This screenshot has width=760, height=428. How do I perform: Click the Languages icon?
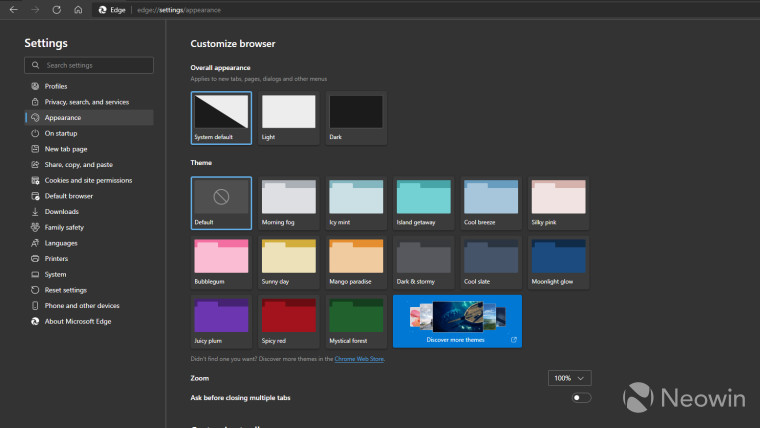(x=35, y=243)
